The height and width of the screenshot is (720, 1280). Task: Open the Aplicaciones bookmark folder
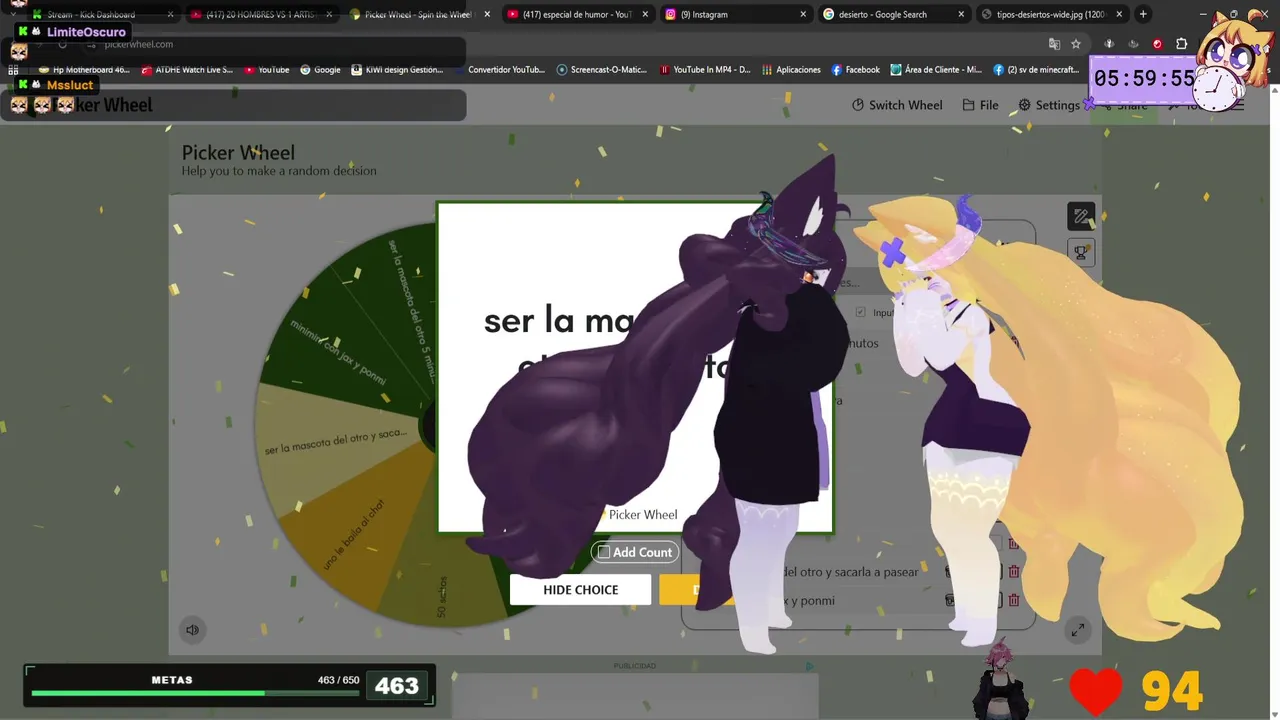pyautogui.click(x=791, y=70)
